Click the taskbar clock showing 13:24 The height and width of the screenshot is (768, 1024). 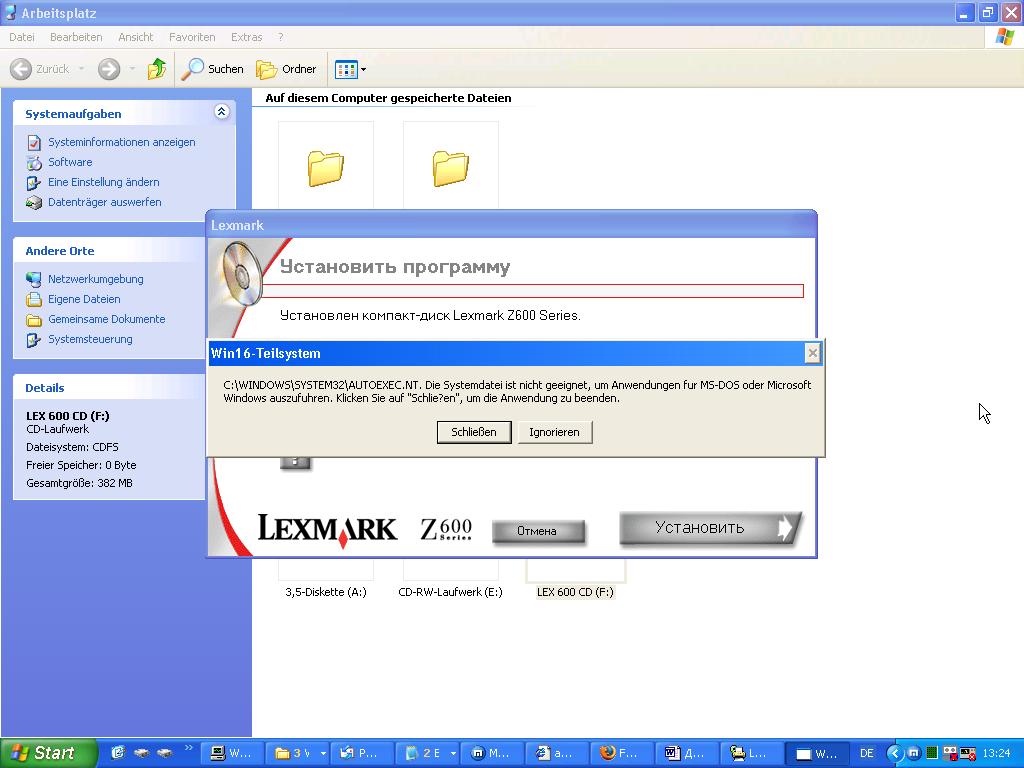tap(997, 754)
